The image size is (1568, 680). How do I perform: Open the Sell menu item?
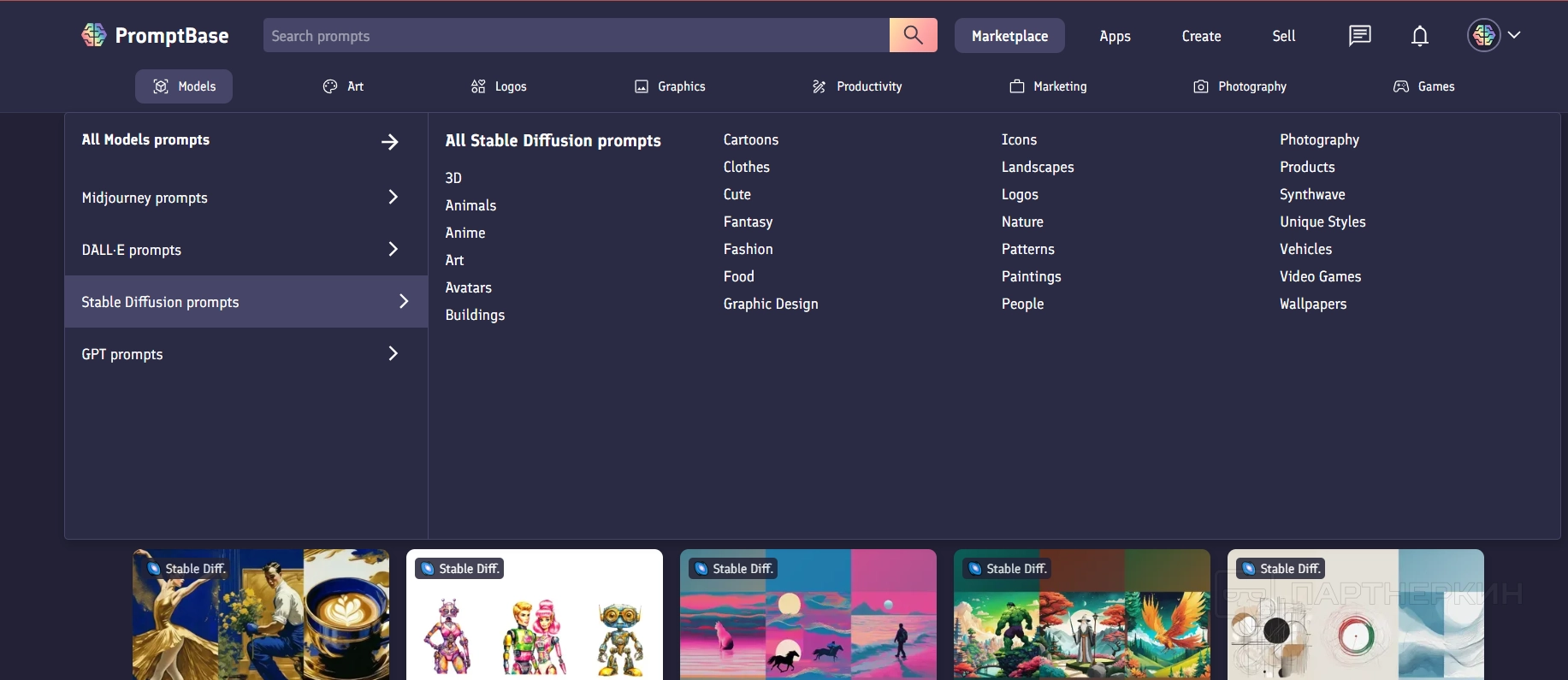(1283, 36)
